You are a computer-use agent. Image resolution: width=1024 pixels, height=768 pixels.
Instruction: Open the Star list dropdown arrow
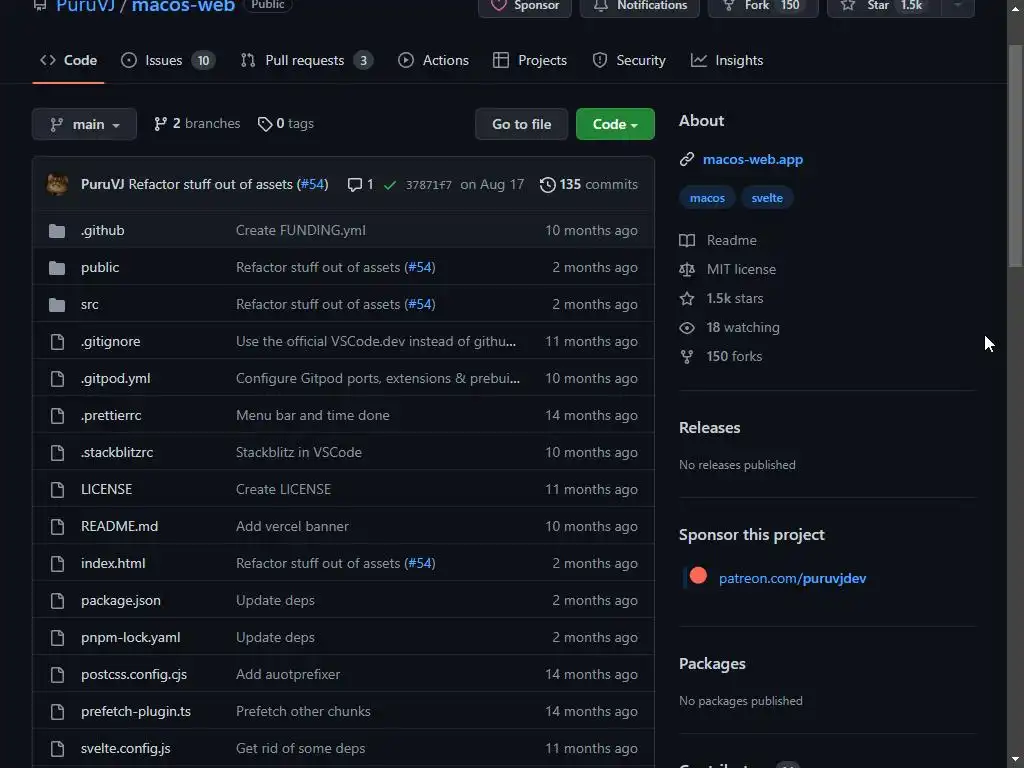click(x=958, y=6)
